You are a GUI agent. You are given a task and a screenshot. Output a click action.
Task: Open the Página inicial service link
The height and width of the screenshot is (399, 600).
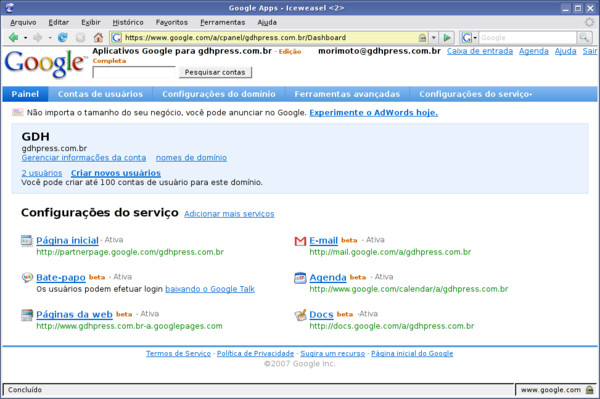(x=67, y=240)
